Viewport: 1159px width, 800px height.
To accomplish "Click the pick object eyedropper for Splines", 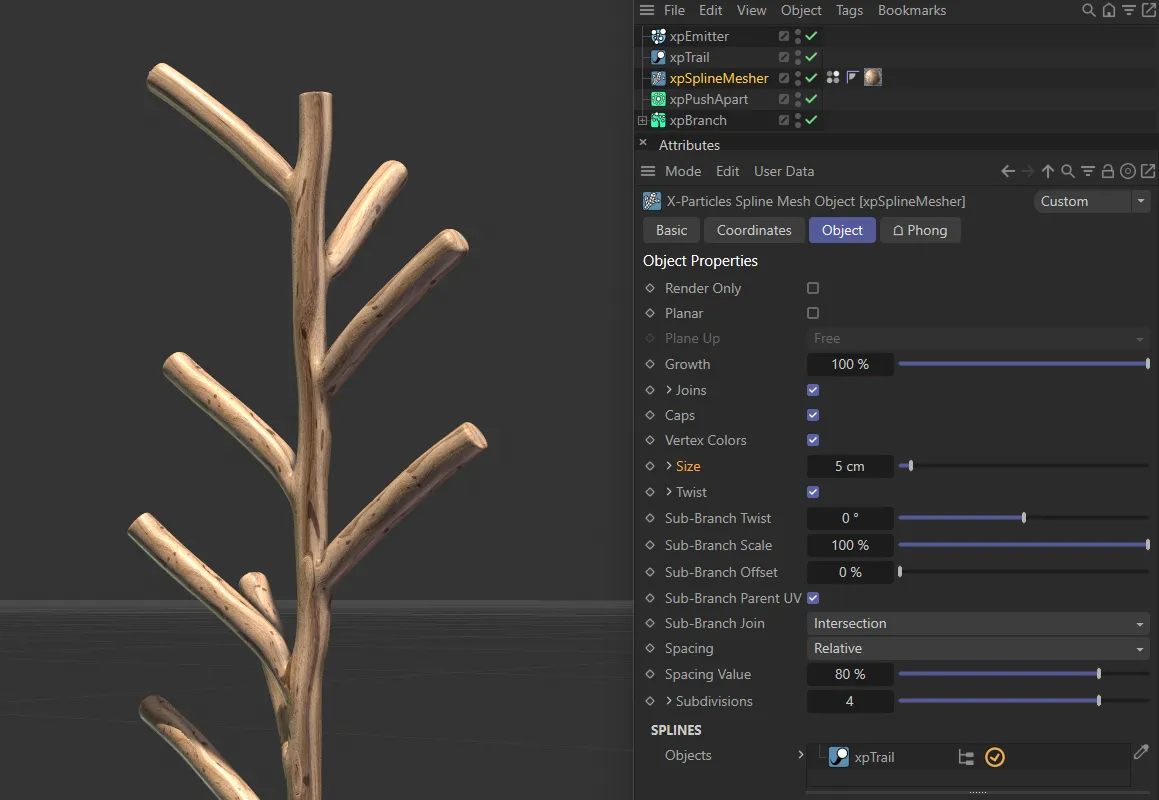I will click(1141, 752).
